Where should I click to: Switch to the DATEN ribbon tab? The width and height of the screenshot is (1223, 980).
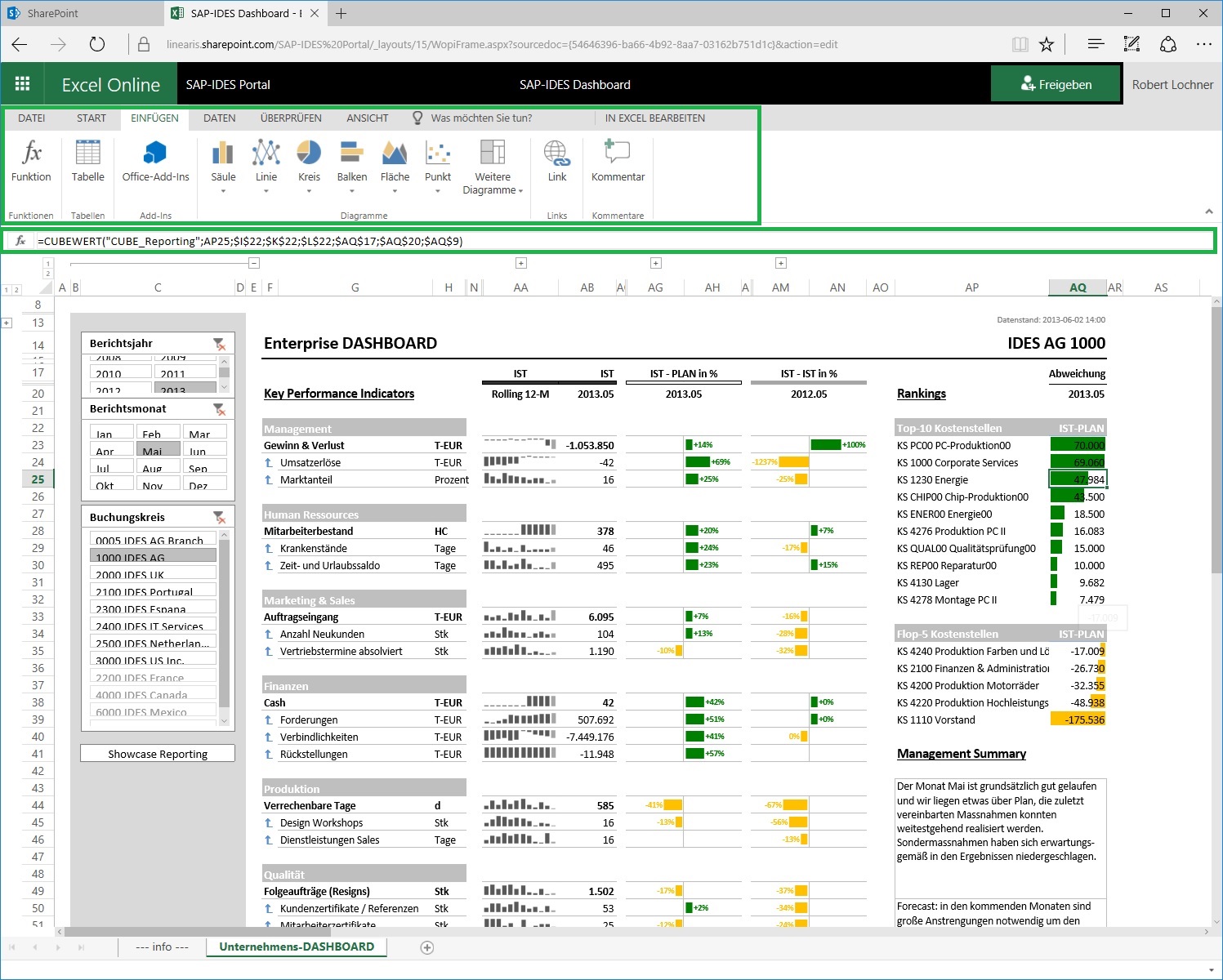219,118
